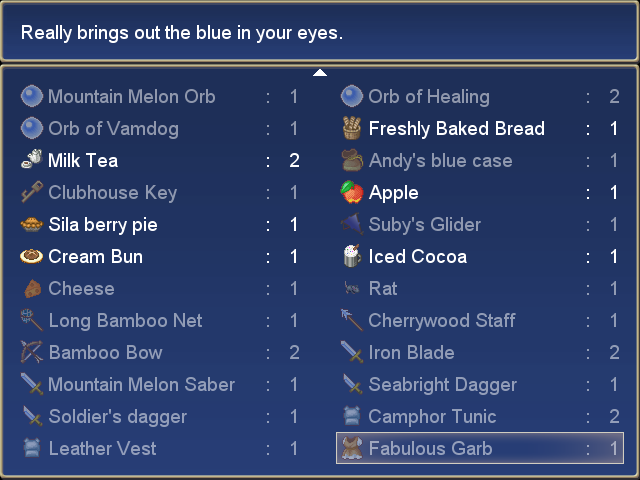Select the Mountain Melon Saber entry
Viewport: 640px width, 480px height.
tap(160, 384)
